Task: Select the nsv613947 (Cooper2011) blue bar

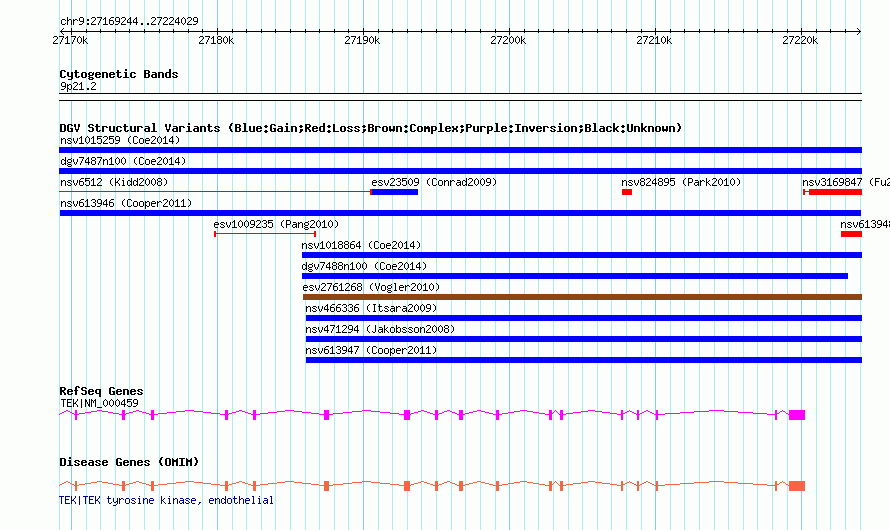Action: tap(583, 360)
